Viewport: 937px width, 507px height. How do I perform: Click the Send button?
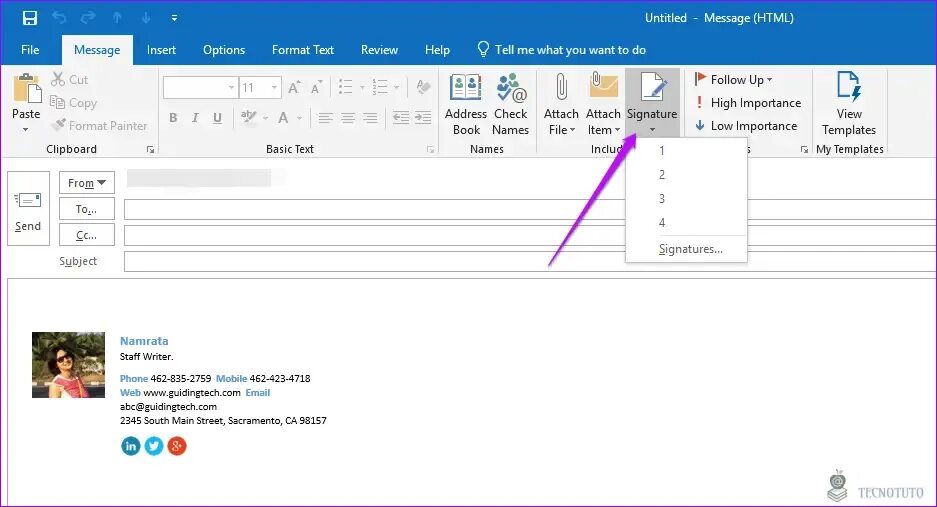[x=28, y=208]
